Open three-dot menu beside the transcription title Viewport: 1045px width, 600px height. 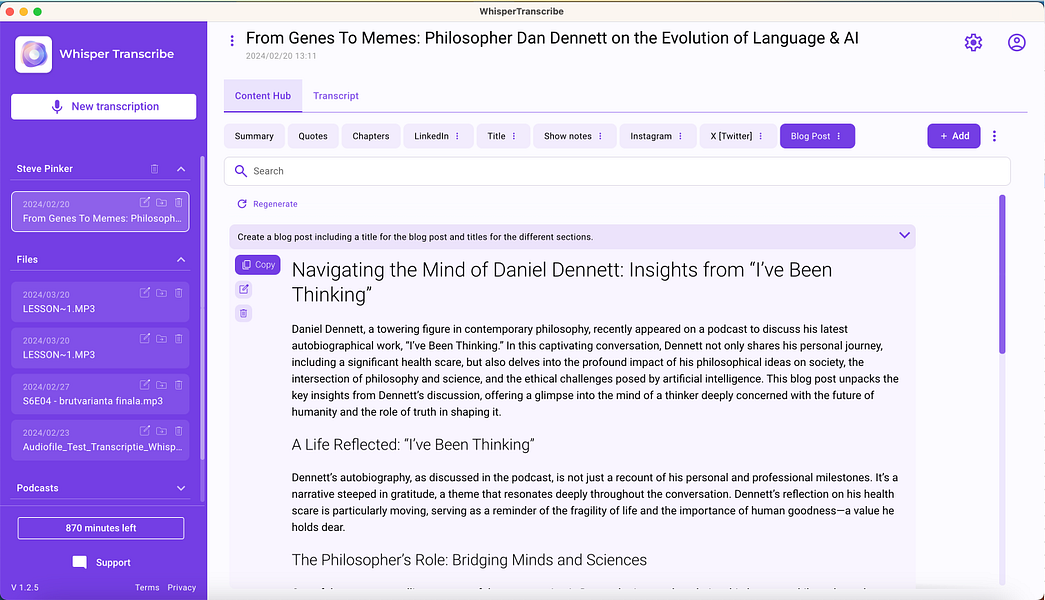click(232, 41)
